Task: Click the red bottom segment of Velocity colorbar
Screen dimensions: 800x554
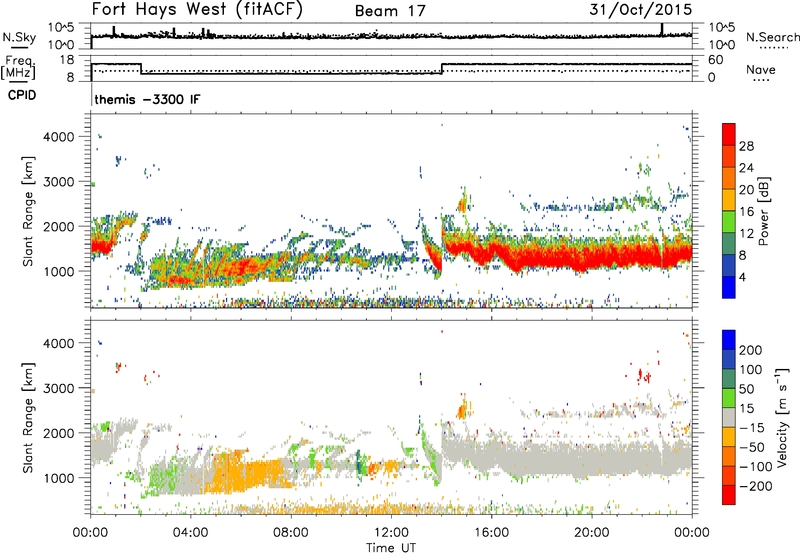Action: tap(729, 495)
